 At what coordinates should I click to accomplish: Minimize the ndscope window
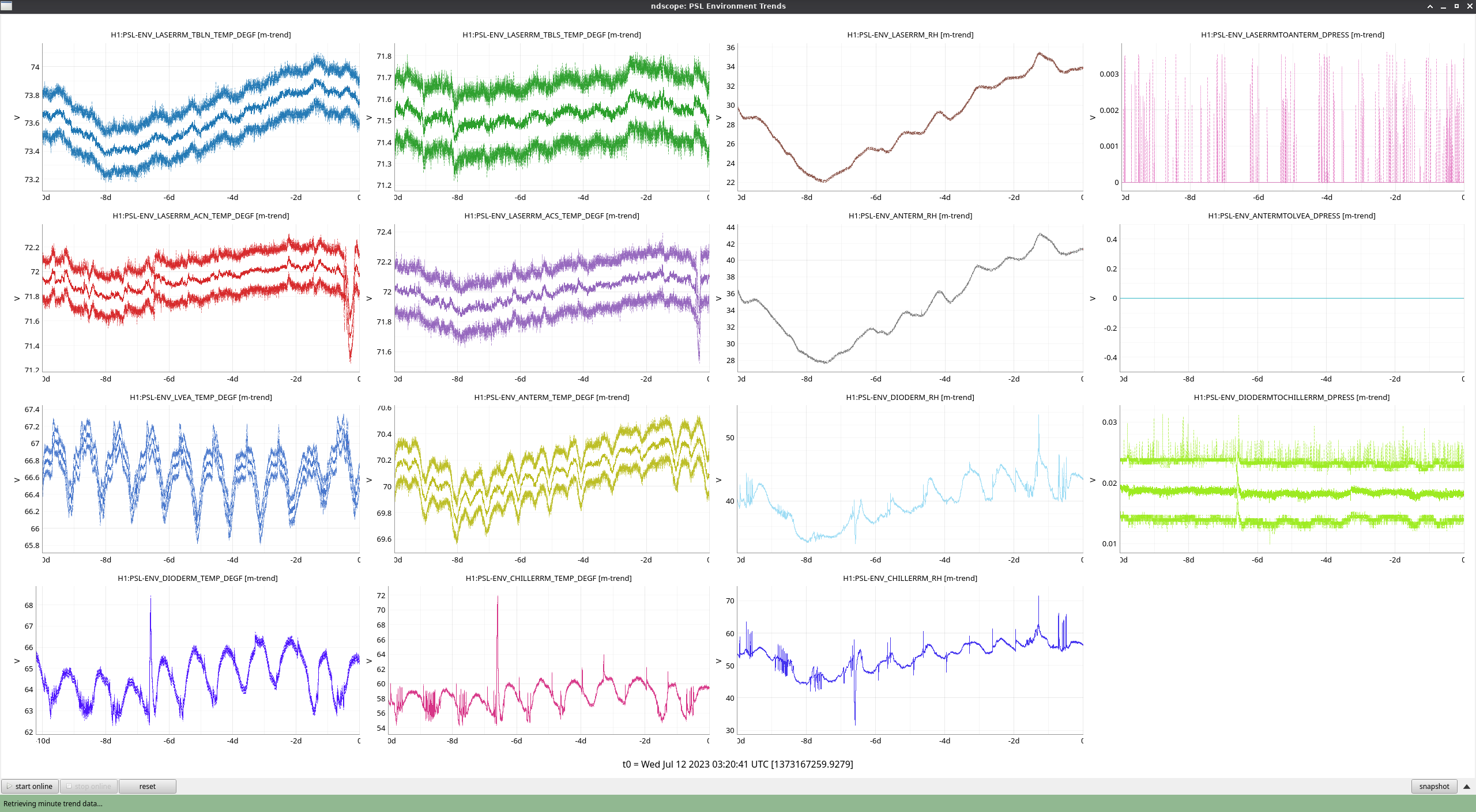1443,6
